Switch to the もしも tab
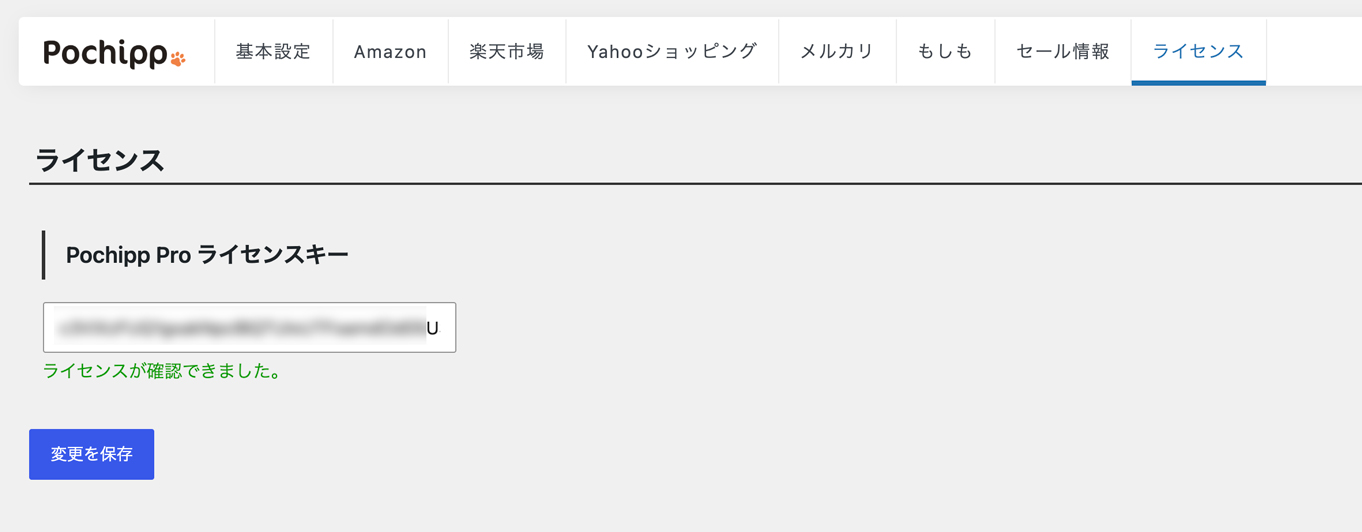This screenshot has height=532, width=1362. pos(945,51)
